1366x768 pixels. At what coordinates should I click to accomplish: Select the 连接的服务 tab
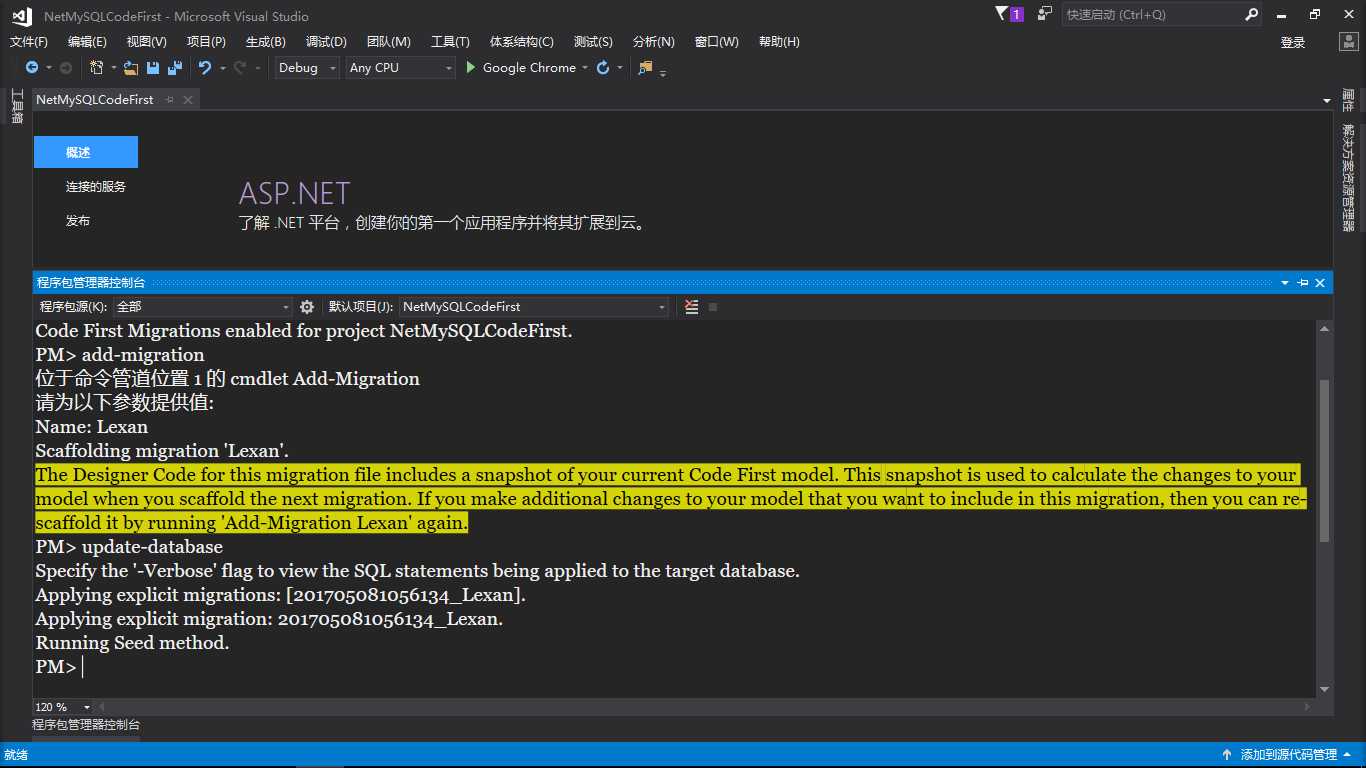(x=96, y=186)
